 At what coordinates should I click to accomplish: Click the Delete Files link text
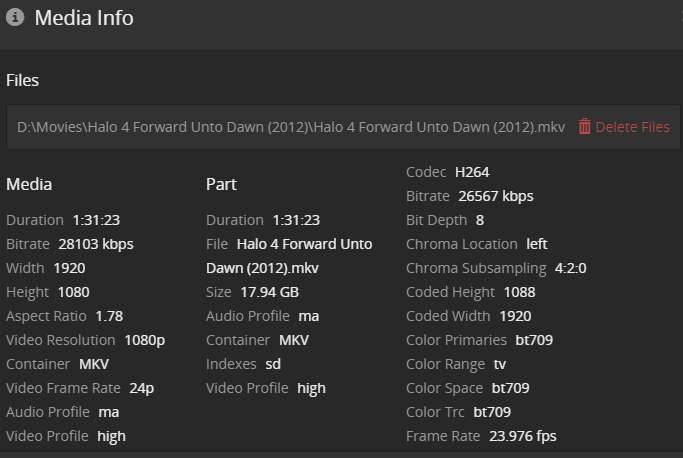pyautogui.click(x=632, y=127)
